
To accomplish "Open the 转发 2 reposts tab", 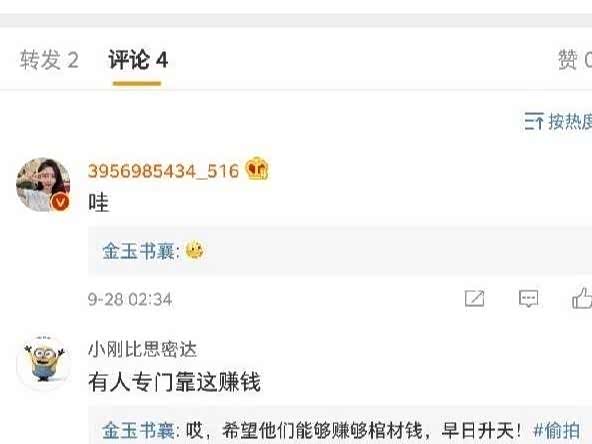I will point(49,60).
